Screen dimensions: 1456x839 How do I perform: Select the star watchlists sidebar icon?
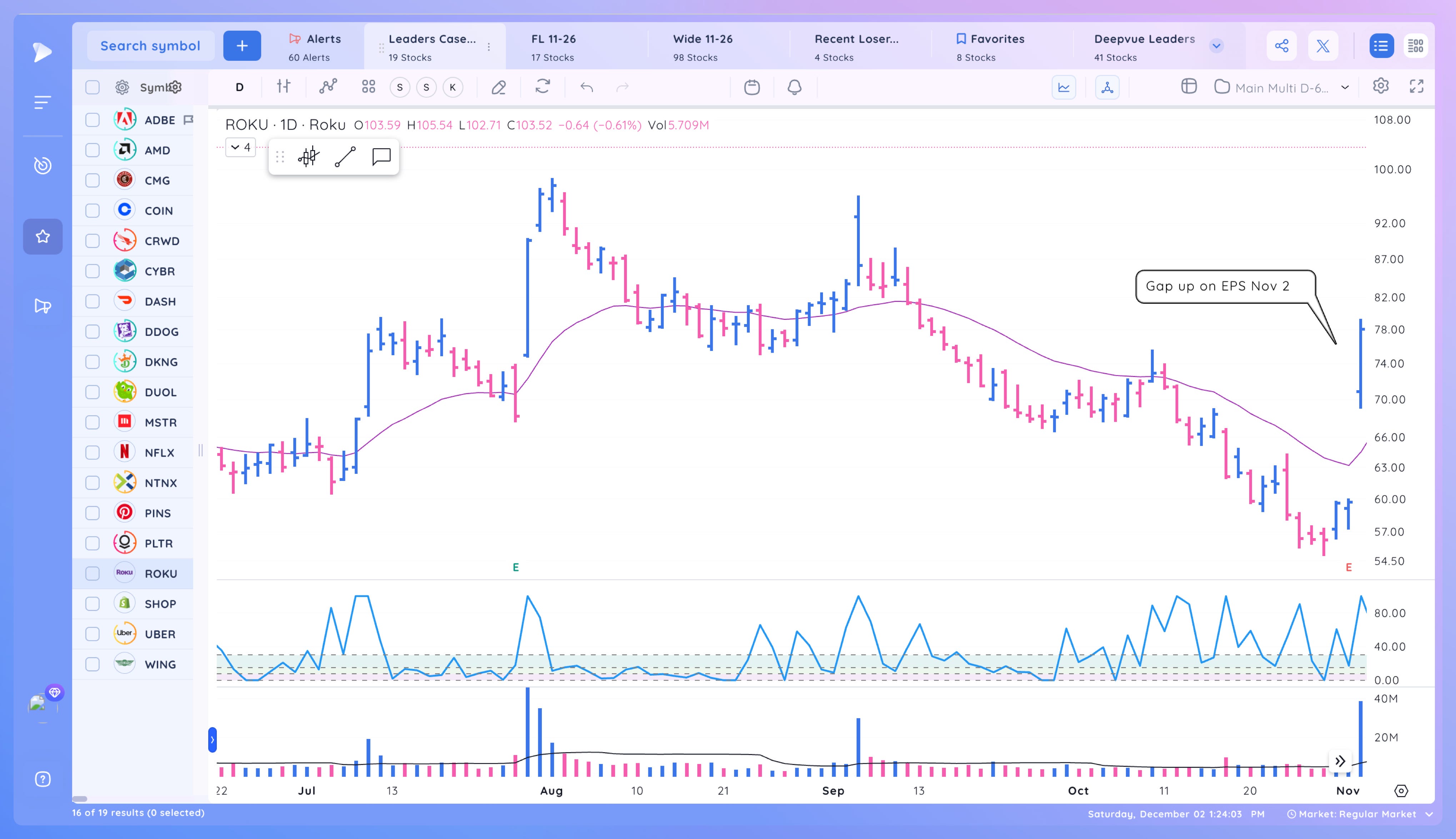point(43,236)
